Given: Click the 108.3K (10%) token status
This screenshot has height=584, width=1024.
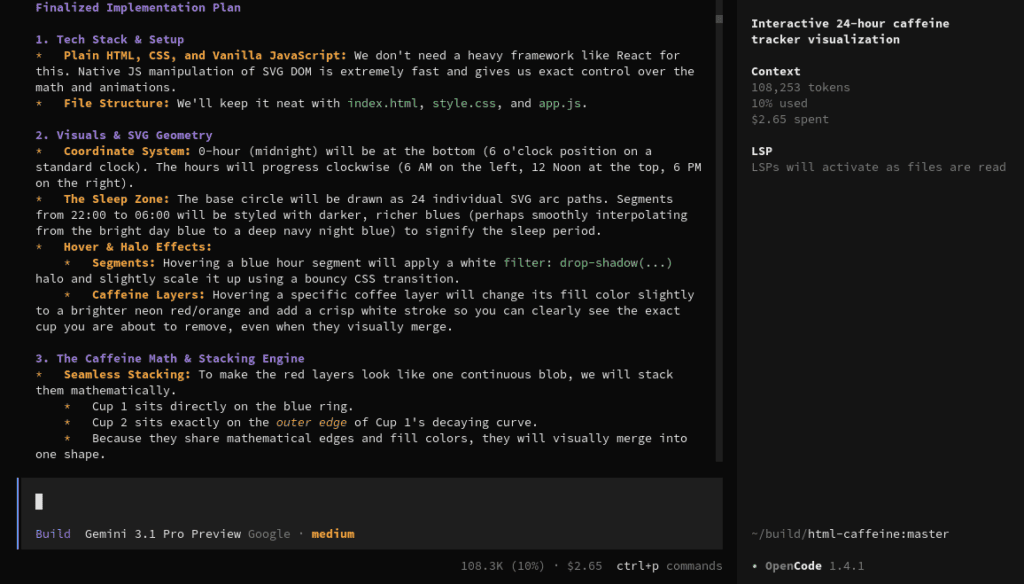Looking at the screenshot, I should [x=502, y=566].
